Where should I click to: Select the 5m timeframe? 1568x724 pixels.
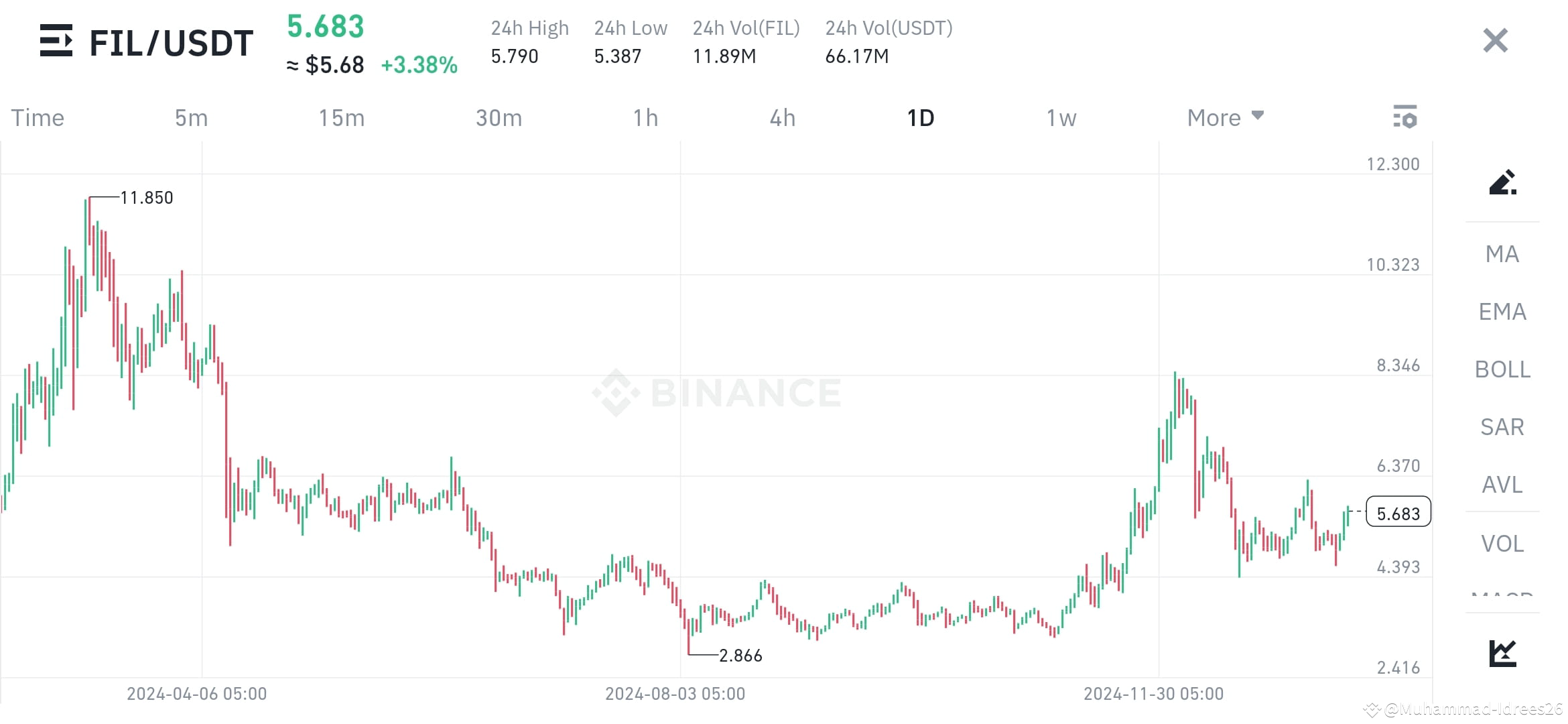pos(190,117)
